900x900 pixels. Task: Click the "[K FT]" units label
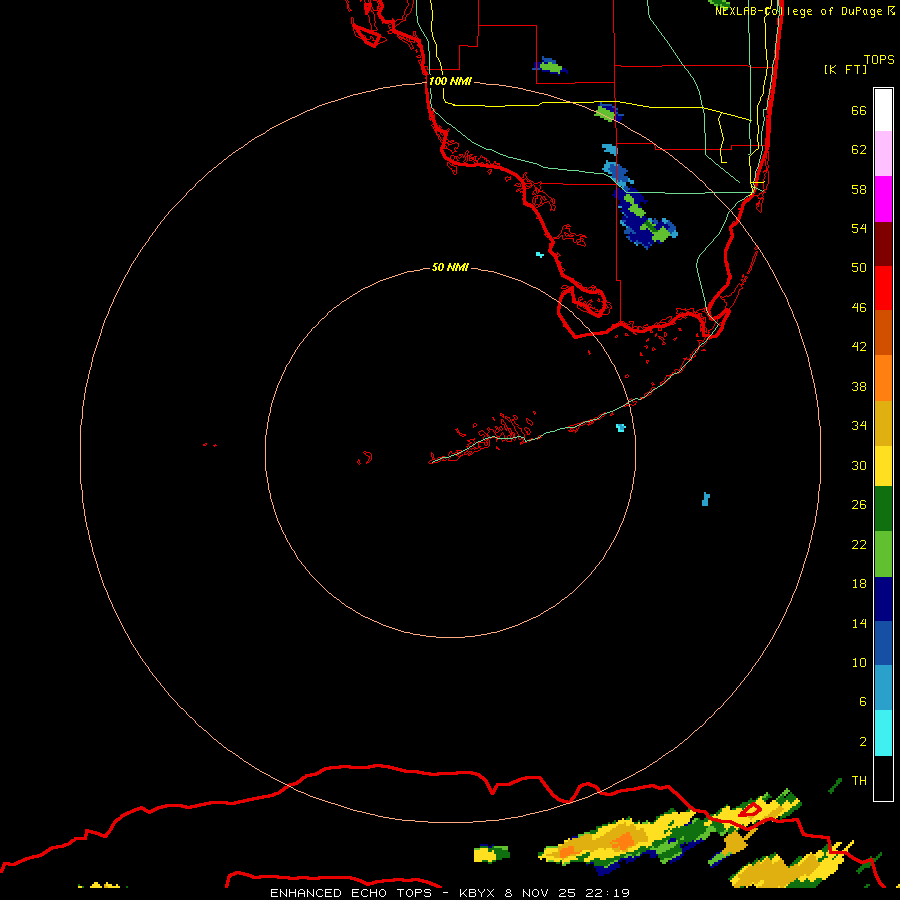845,69
